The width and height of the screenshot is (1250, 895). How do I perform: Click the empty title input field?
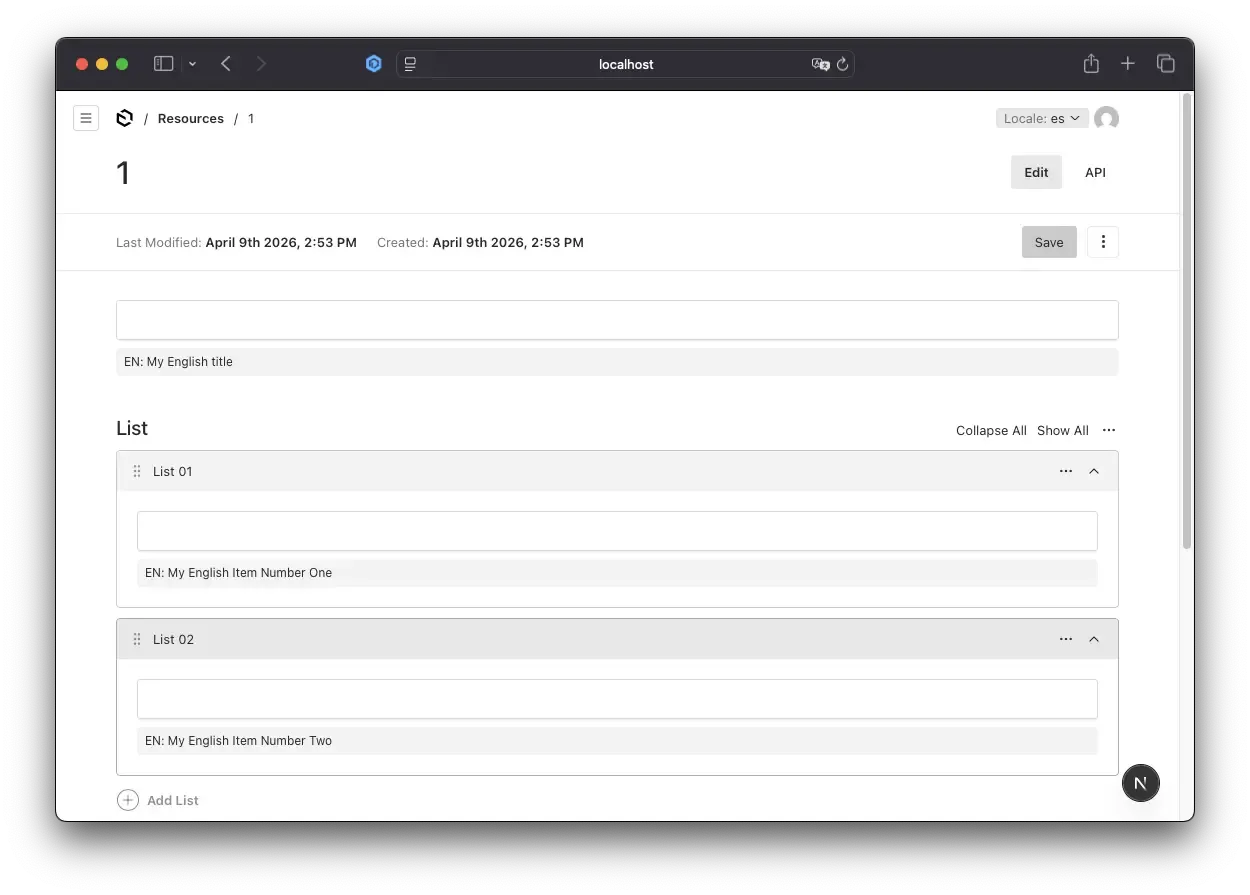tap(617, 319)
